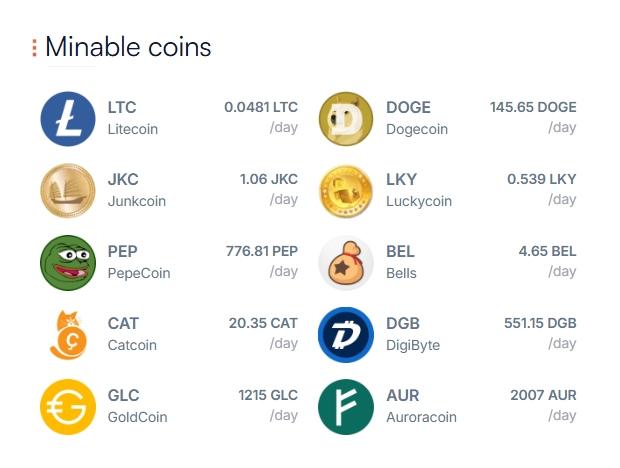
Task: Click the DOGE ticker label
Action: click(408, 108)
